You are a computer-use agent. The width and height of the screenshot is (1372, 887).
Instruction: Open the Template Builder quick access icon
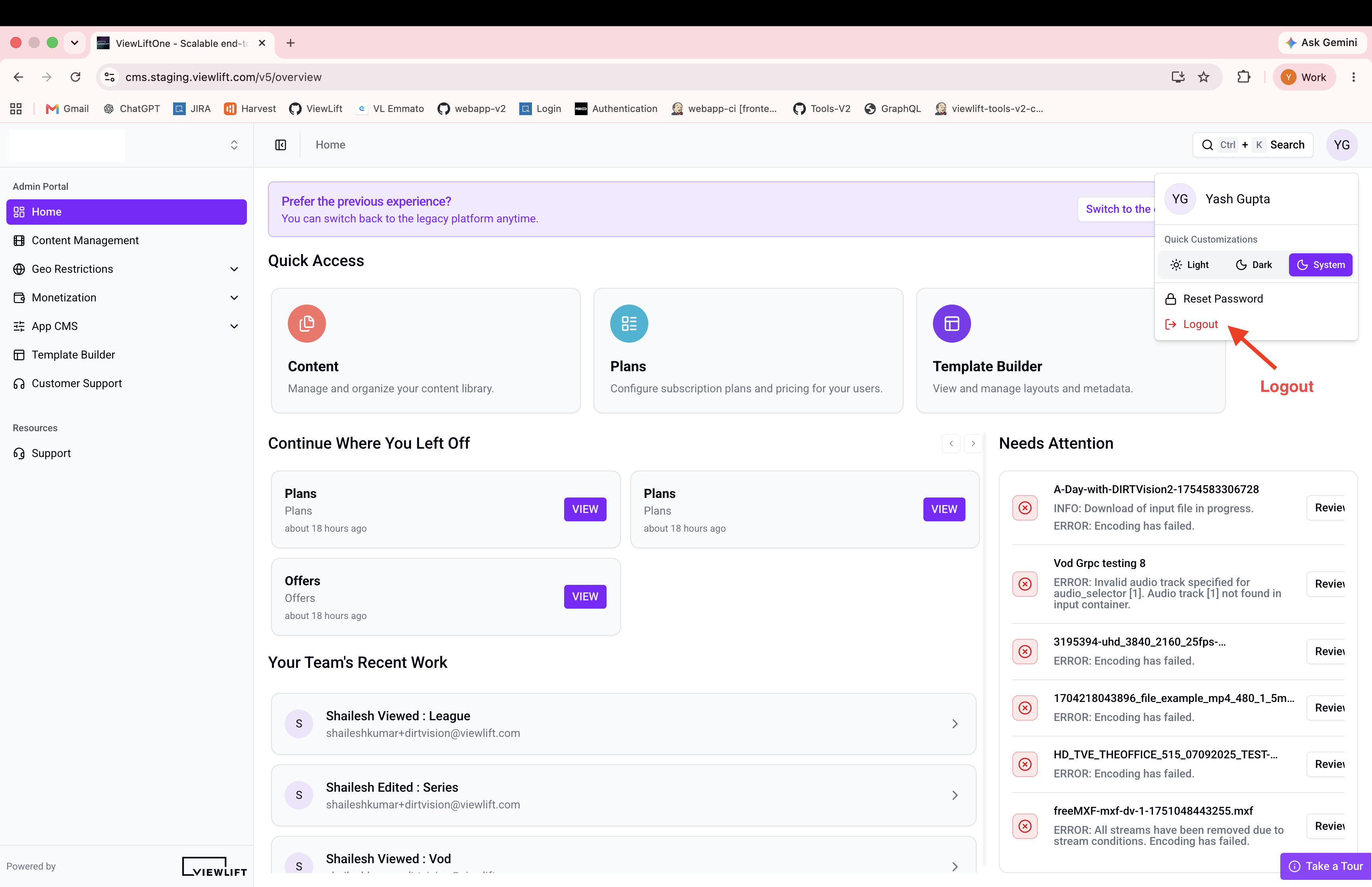952,324
